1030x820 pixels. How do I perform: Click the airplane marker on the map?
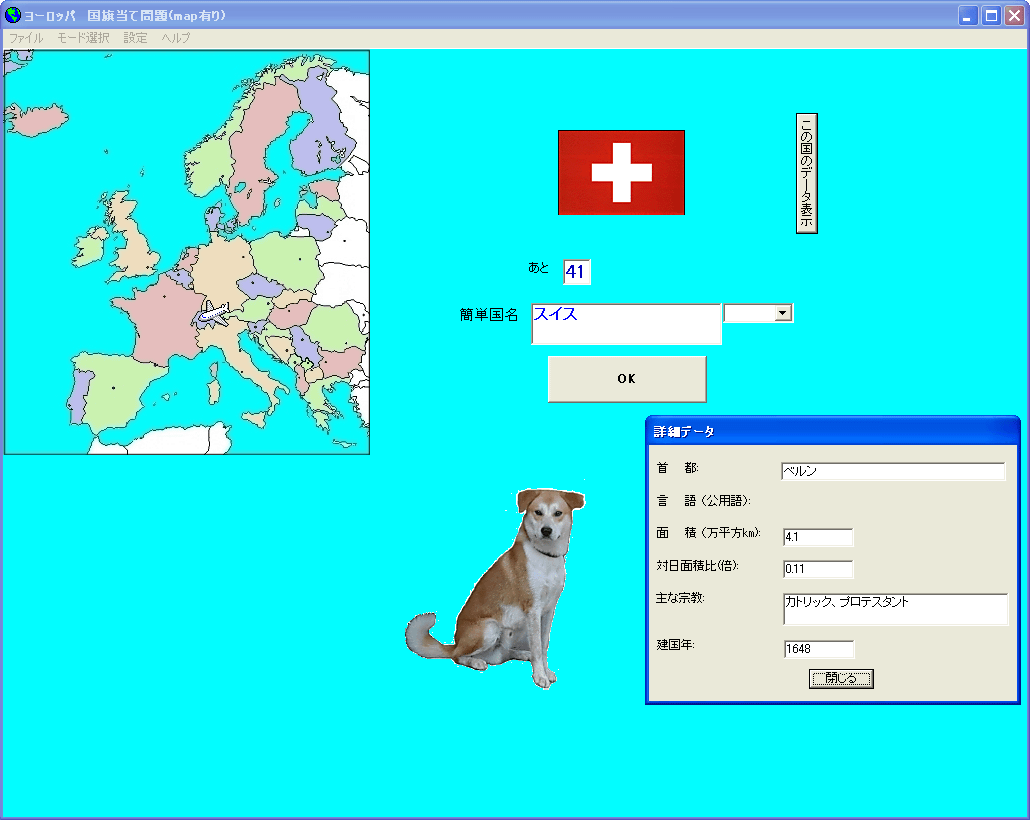click(214, 313)
